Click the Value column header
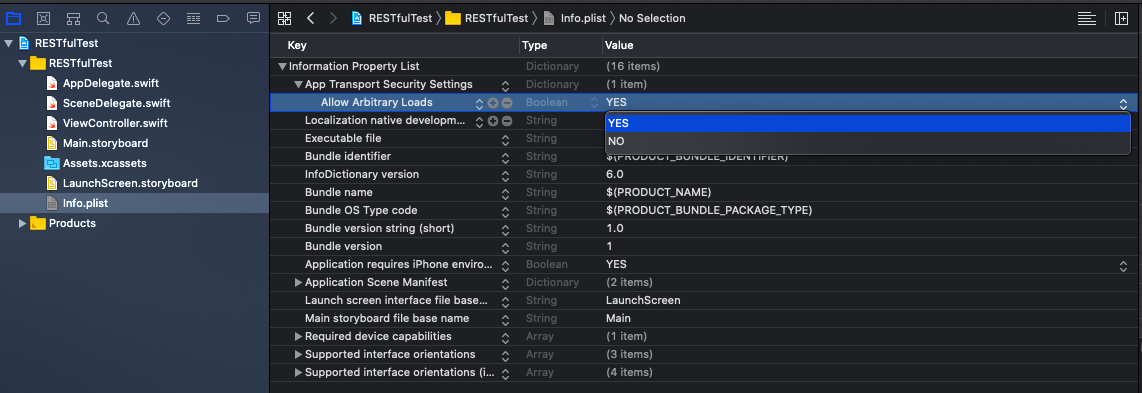This screenshot has width=1142, height=393. point(619,46)
